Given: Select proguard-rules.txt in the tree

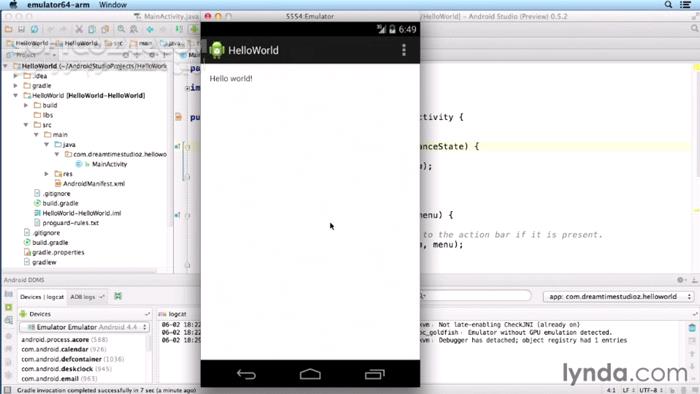Looking at the screenshot, I should tap(71, 223).
